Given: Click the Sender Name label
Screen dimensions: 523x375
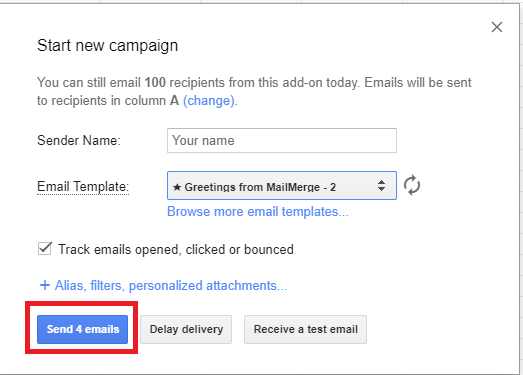Looking at the screenshot, I should point(79,140).
